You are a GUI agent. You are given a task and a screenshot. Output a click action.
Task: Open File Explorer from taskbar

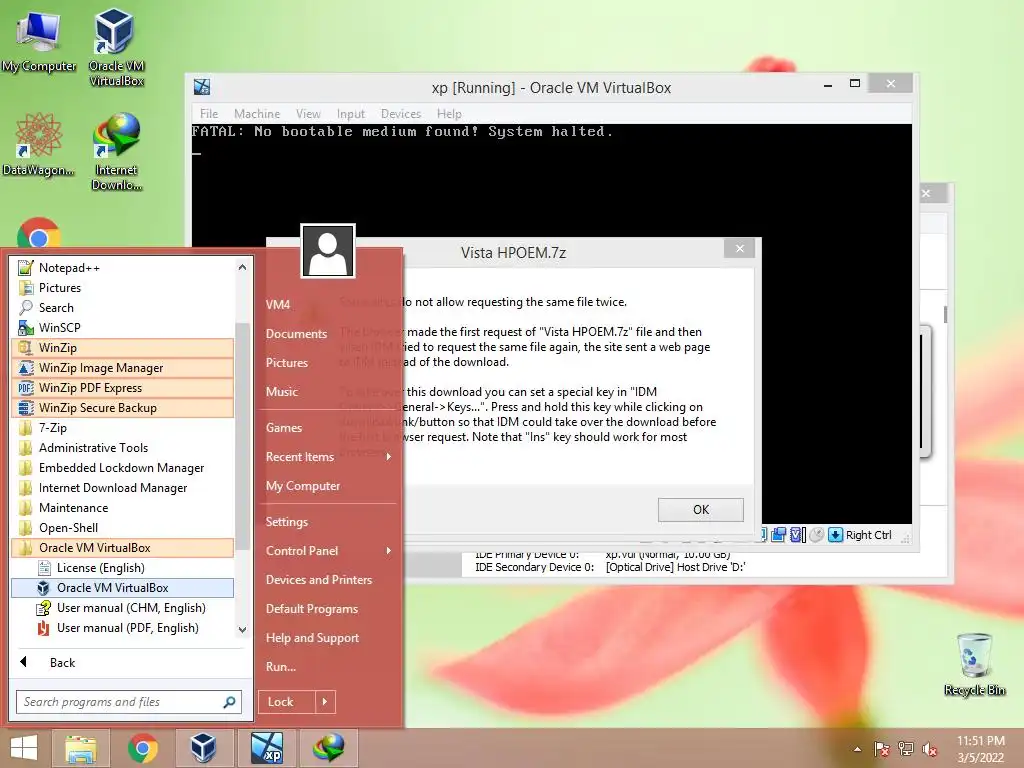pyautogui.click(x=81, y=748)
